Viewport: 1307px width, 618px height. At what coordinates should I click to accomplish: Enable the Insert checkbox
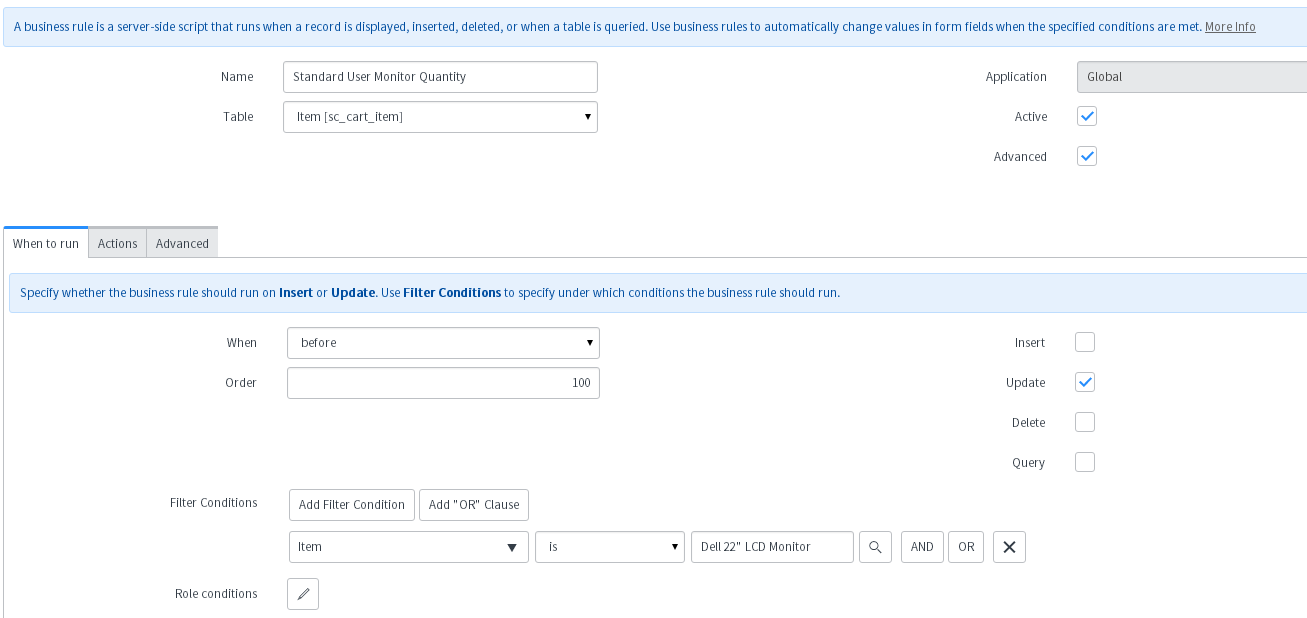click(x=1085, y=342)
